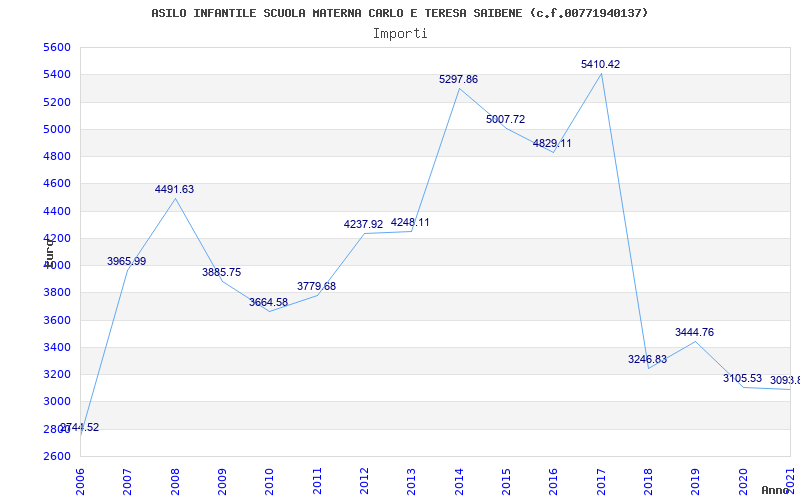
Task: Click the x-axis year 2014
Action: (x=459, y=481)
